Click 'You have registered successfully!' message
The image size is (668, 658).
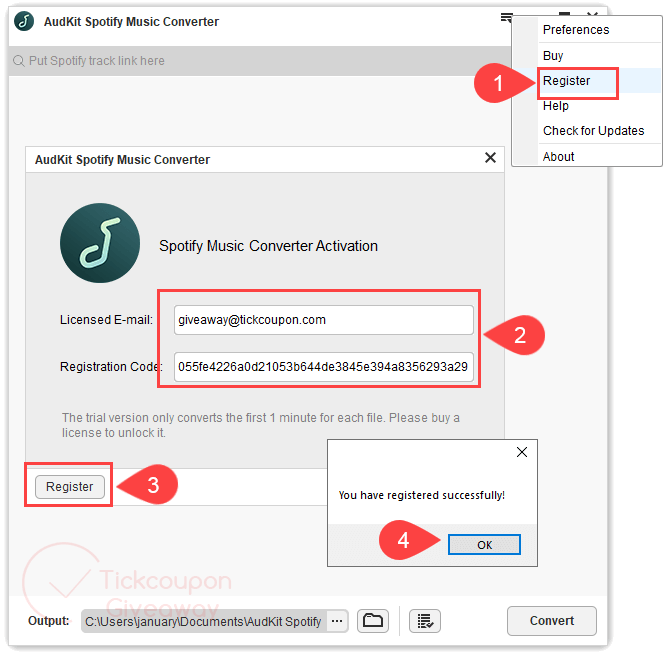(421, 495)
